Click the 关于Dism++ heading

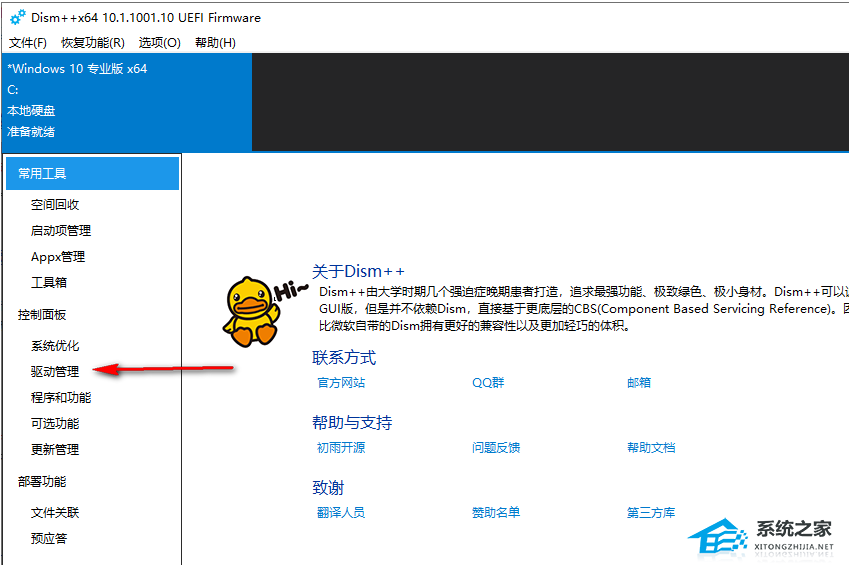click(358, 271)
